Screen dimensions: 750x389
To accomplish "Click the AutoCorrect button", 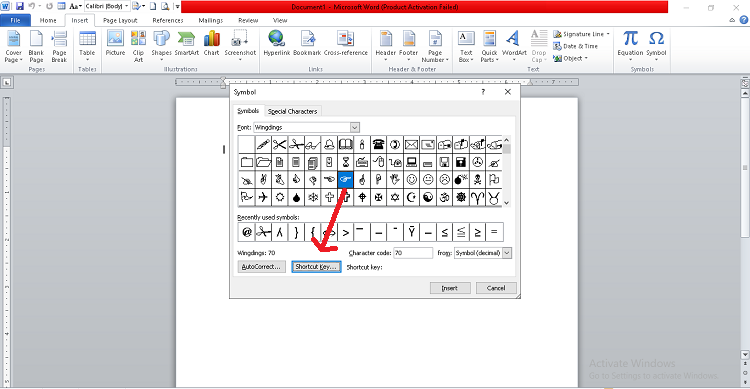I will point(262,267).
